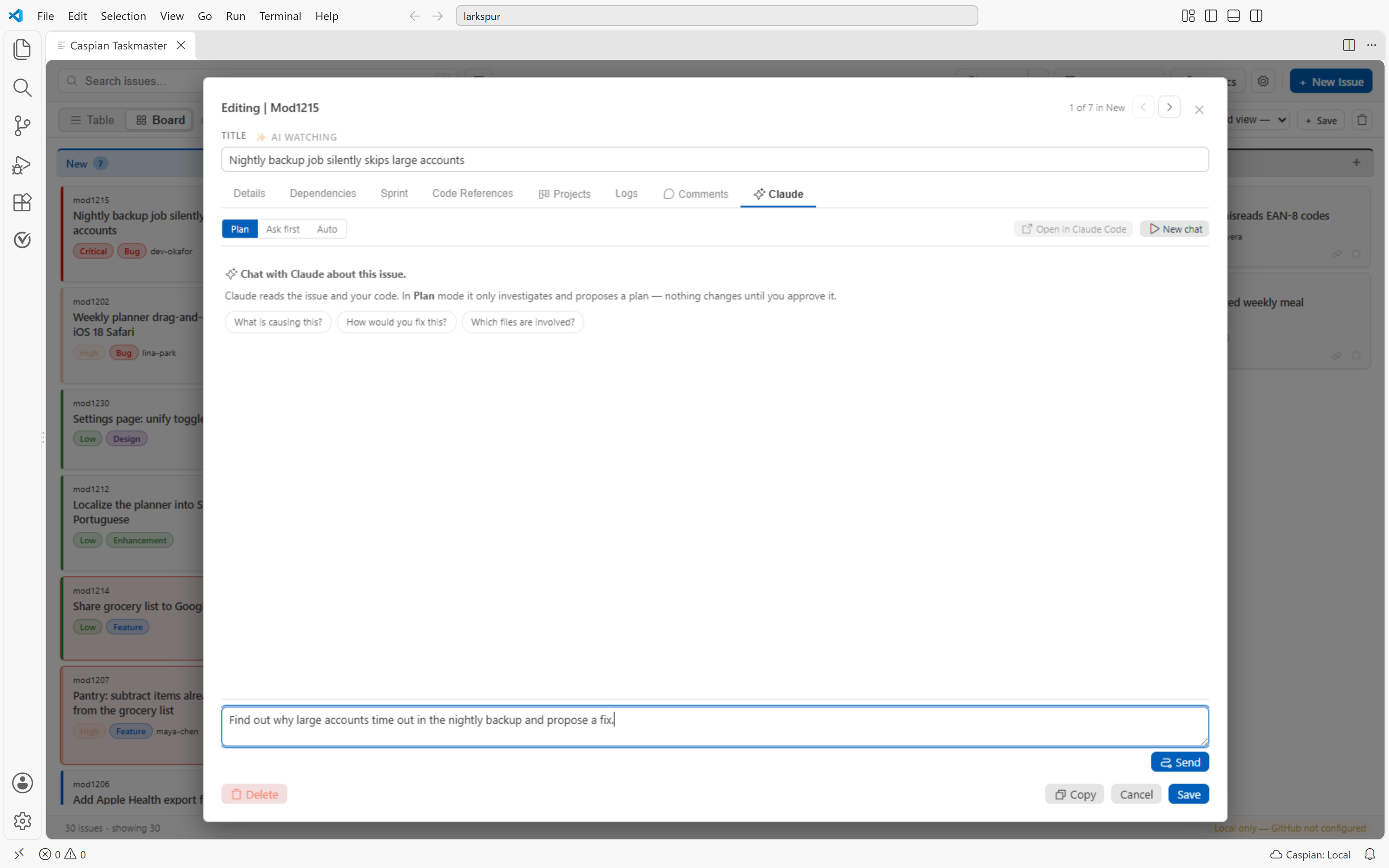
Task: Click the larkspur command center search box
Action: click(x=716, y=16)
